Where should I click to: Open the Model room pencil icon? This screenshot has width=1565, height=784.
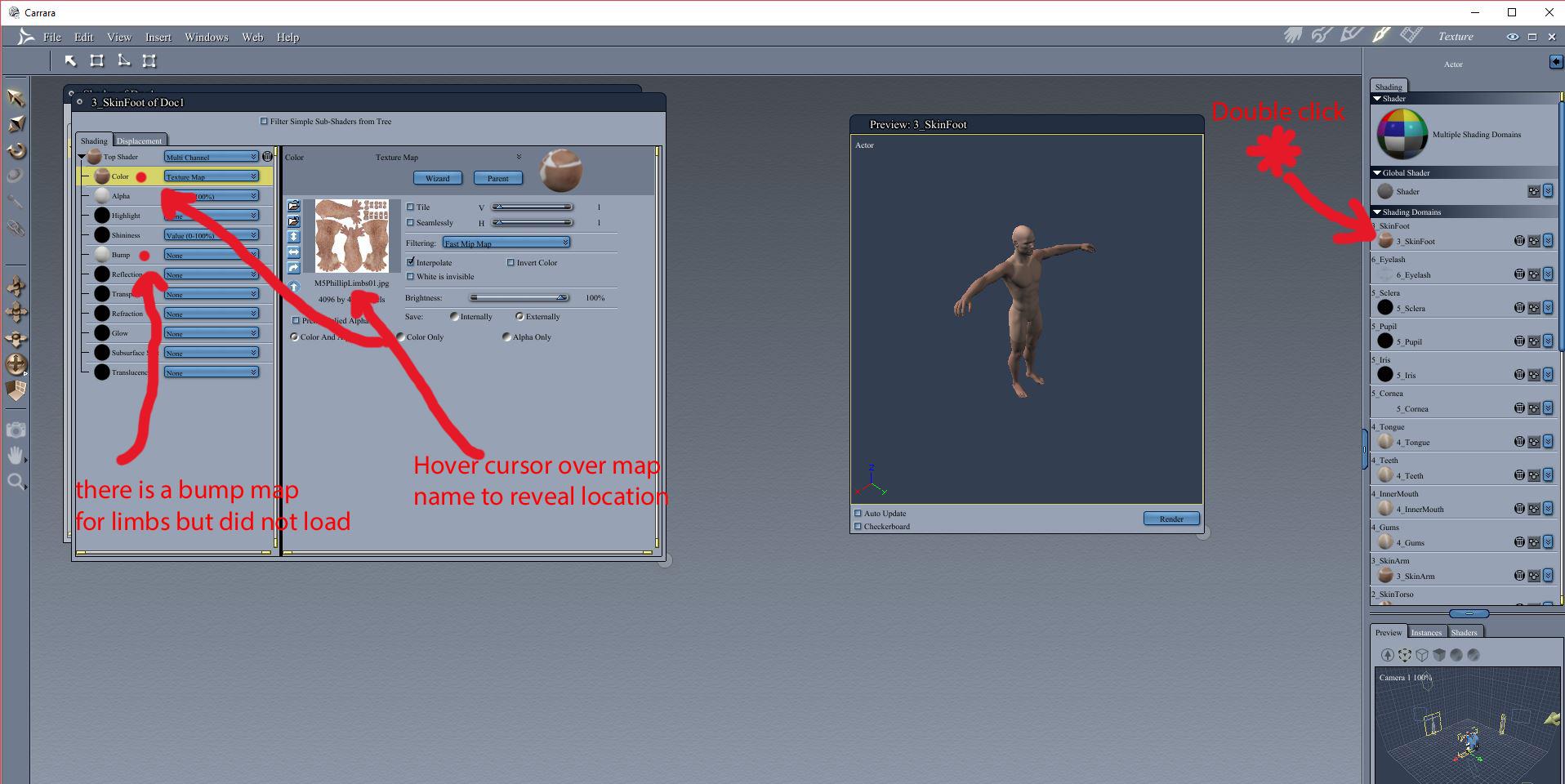(1351, 35)
